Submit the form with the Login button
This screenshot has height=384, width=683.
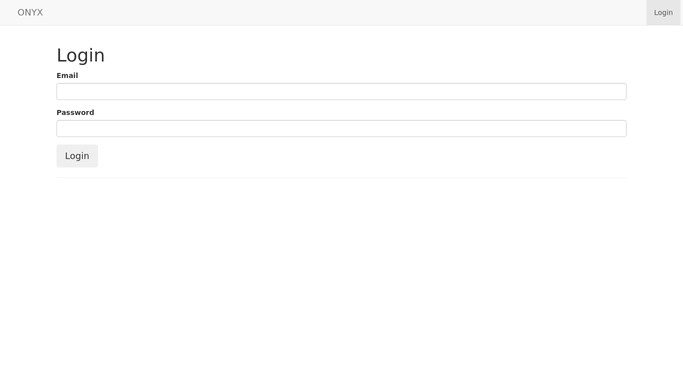77,156
